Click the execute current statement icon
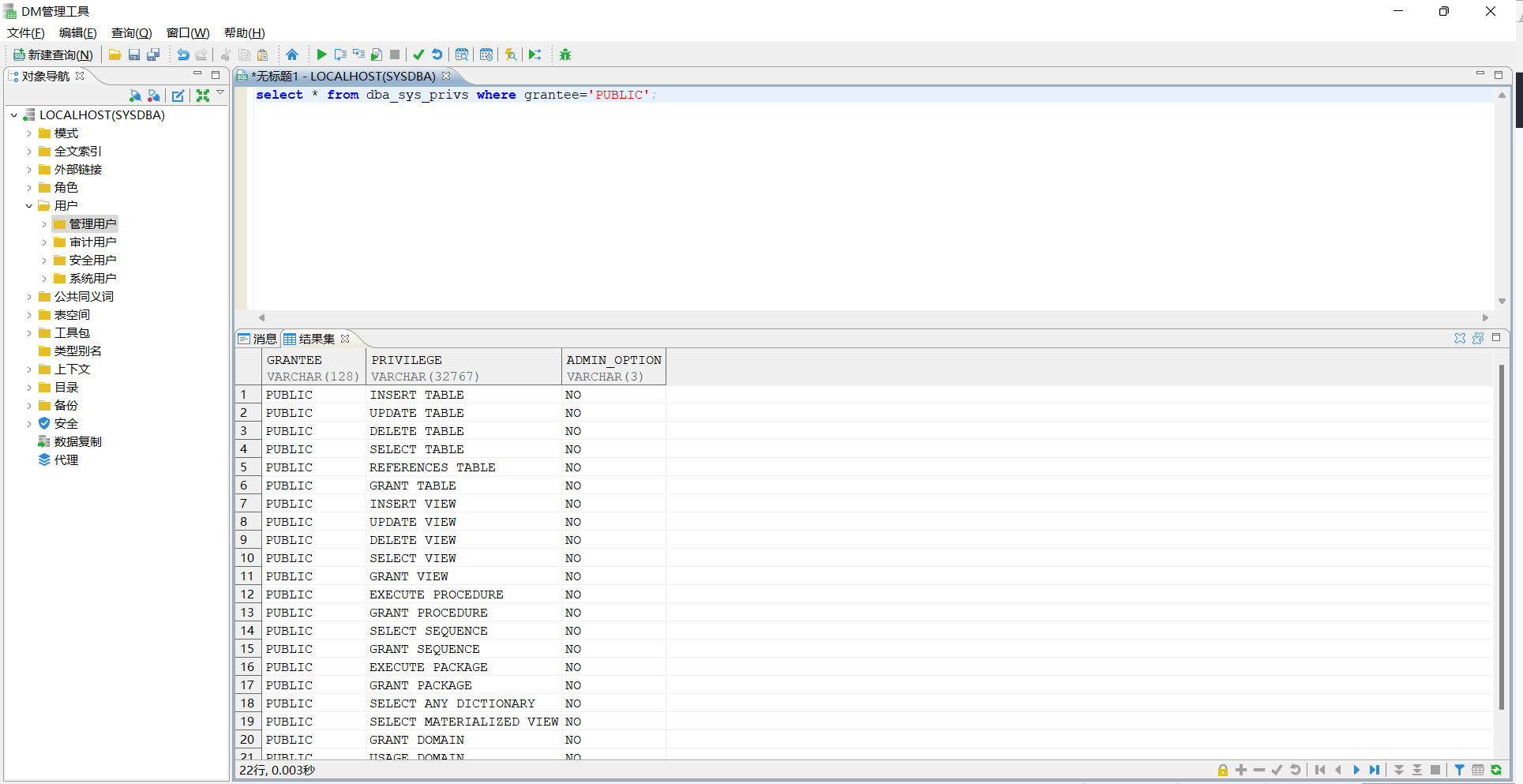The image size is (1523, 784). pyautogui.click(x=340, y=54)
